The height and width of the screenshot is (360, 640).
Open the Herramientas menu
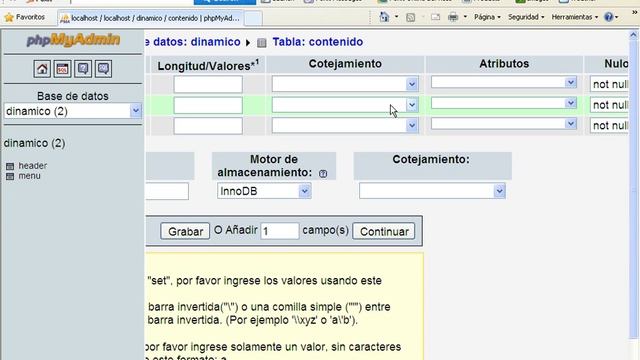click(575, 17)
